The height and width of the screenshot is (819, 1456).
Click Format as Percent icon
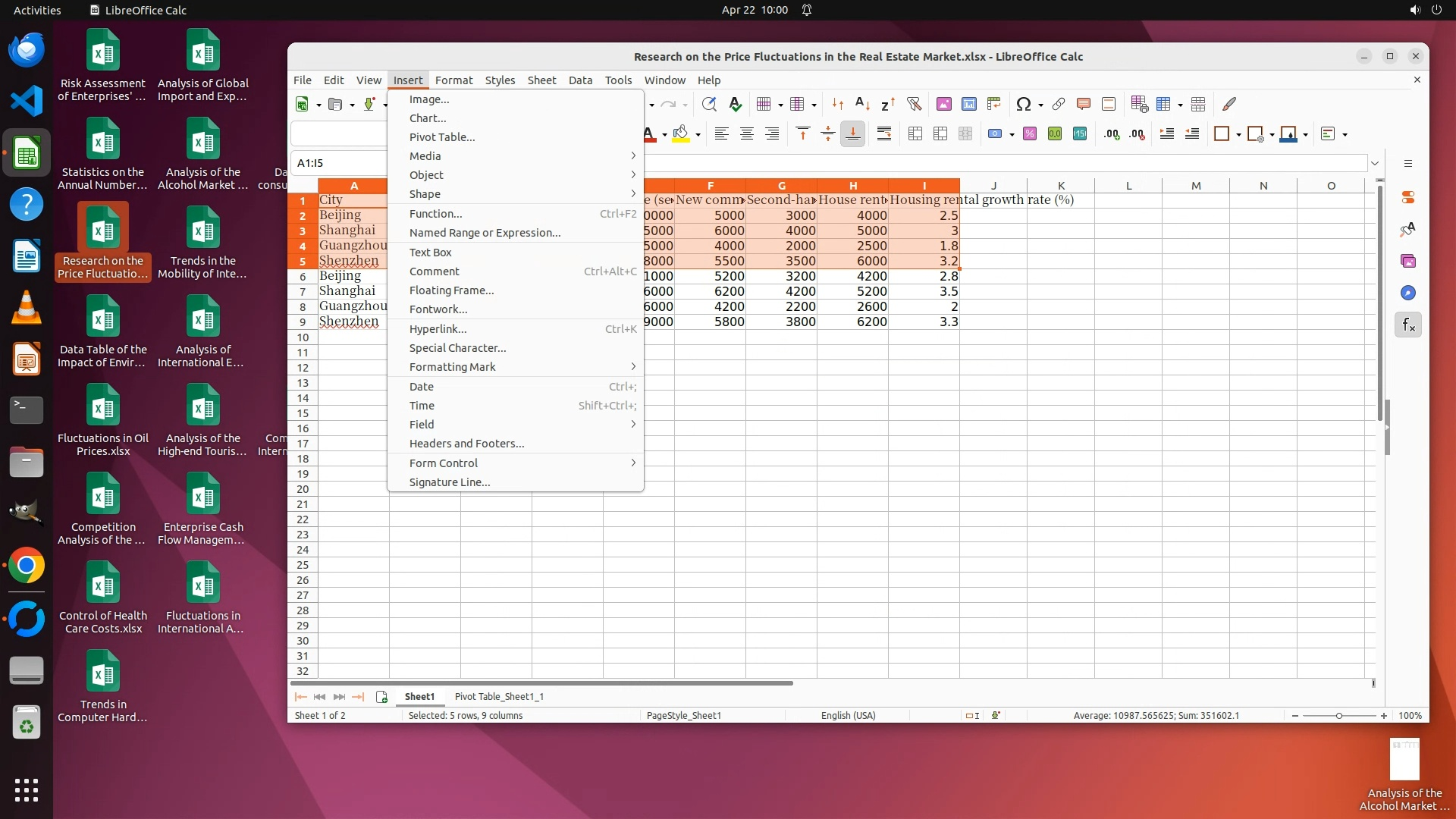click(x=1029, y=134)
